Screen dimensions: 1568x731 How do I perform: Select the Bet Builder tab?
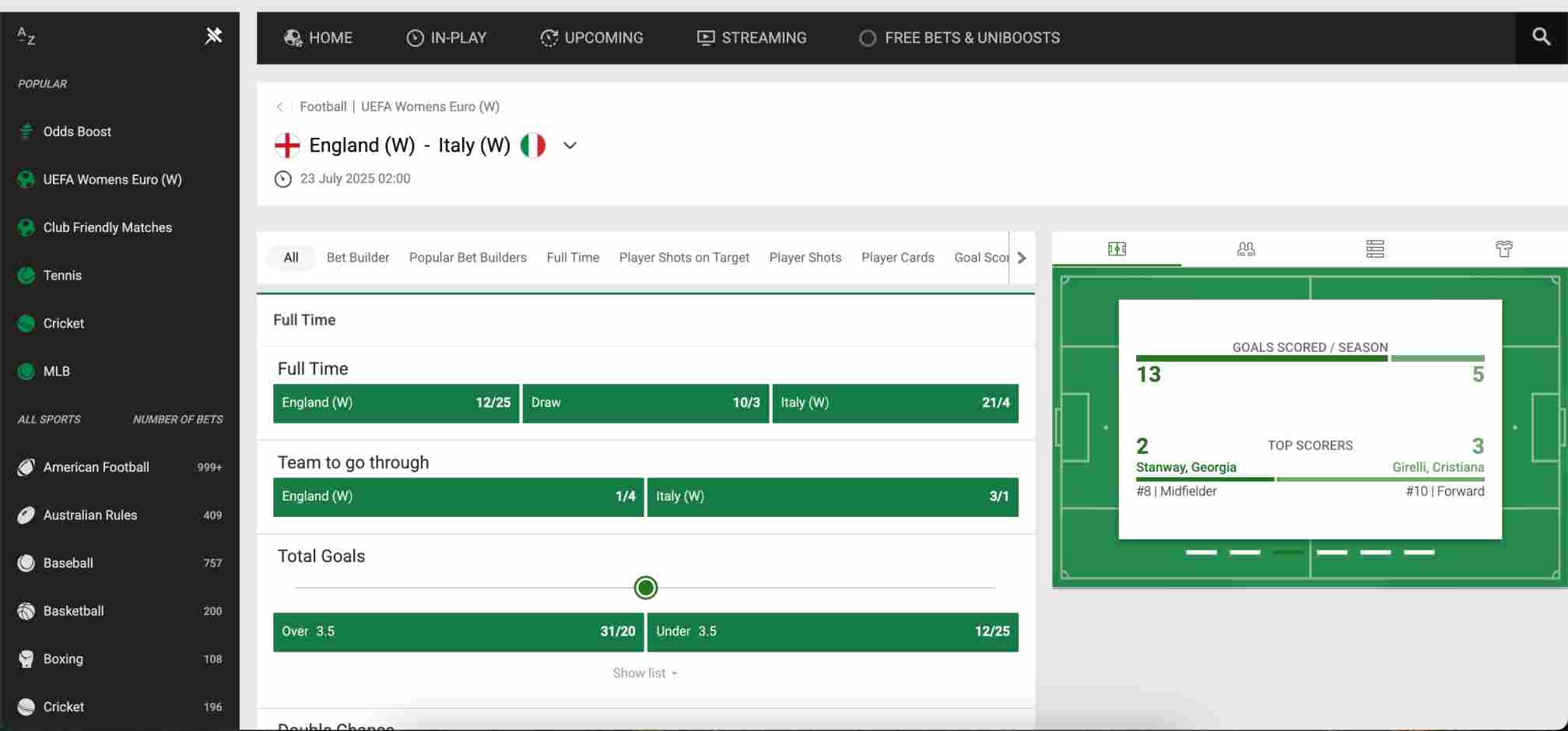coord(358,258)
